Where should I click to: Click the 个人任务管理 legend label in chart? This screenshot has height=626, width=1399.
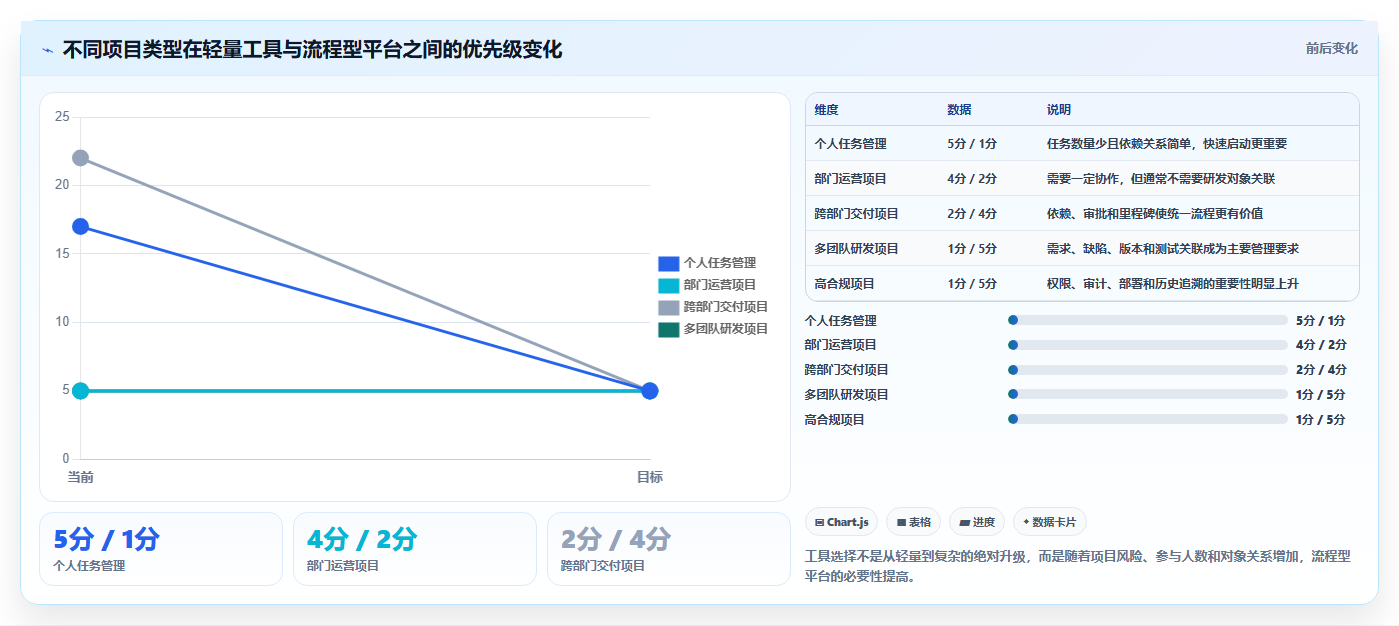(720, 263)
